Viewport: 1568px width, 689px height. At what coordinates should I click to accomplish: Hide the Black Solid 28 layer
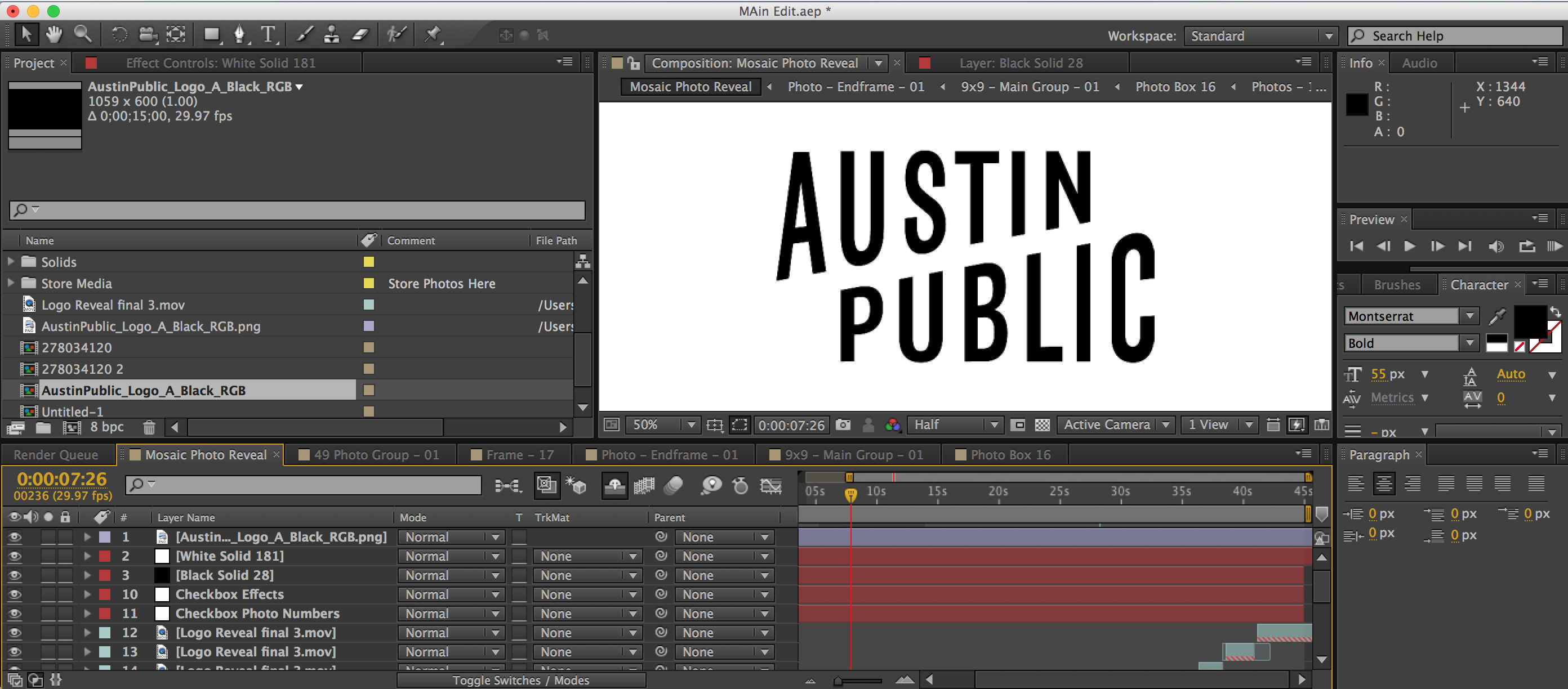(14, 575)
